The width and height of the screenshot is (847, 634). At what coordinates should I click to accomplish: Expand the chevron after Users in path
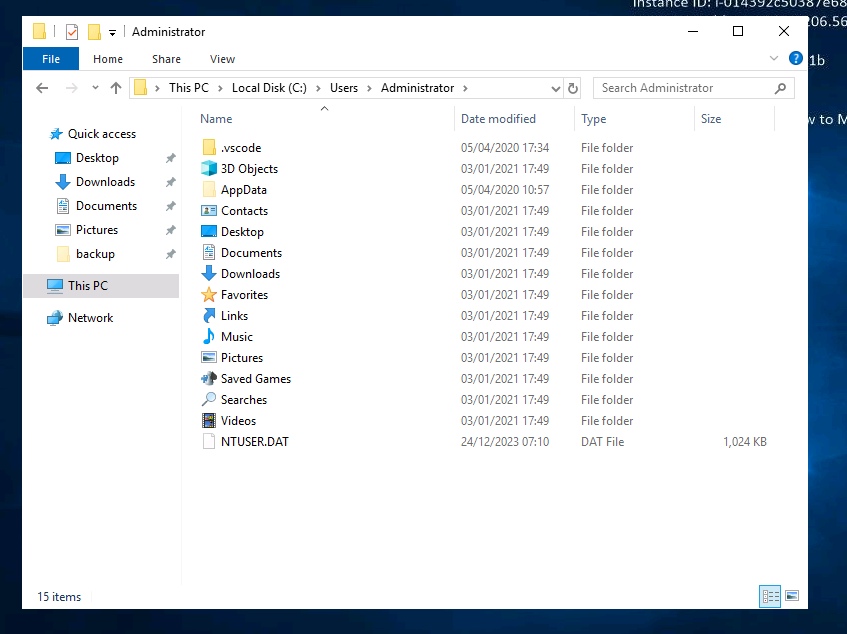click(367, 88)
